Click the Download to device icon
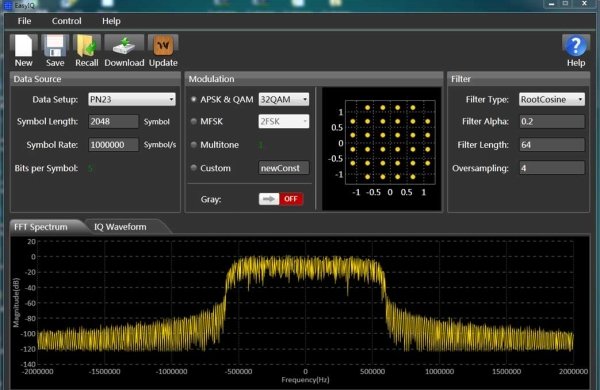The image size is (600, 390). click(124, 46)
